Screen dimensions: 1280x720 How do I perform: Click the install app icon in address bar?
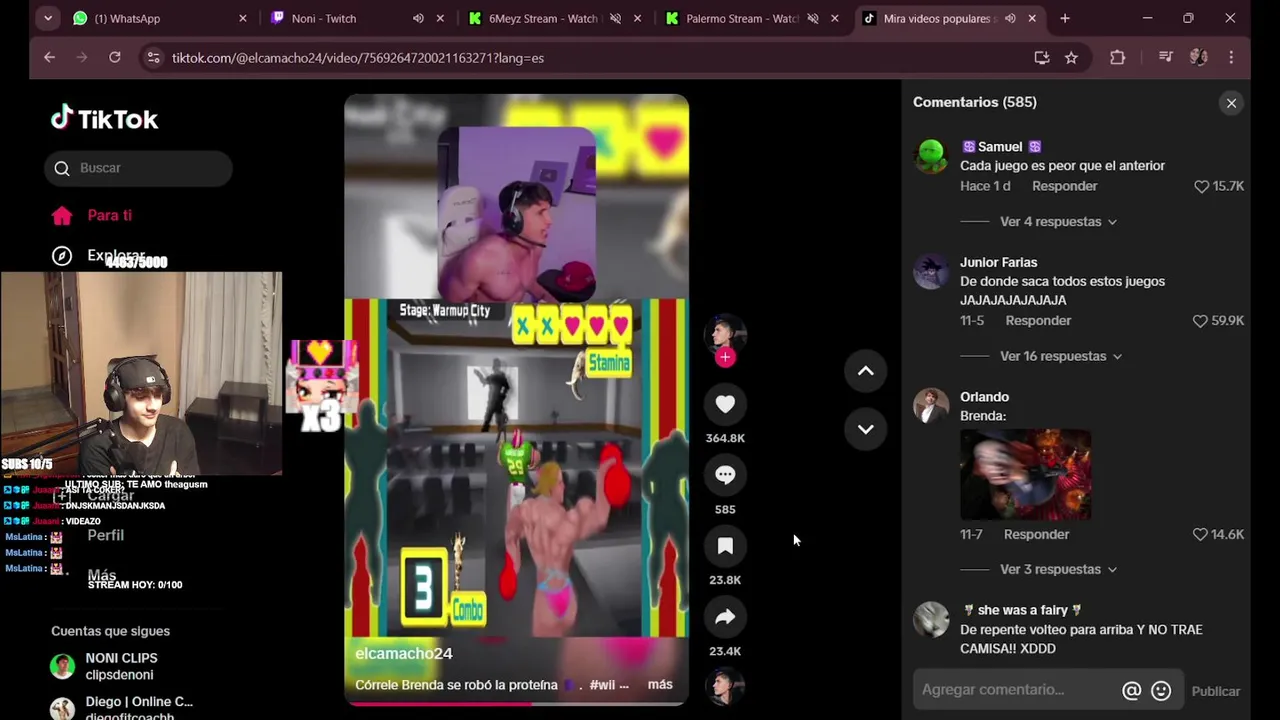click(x=1042, y=58)
